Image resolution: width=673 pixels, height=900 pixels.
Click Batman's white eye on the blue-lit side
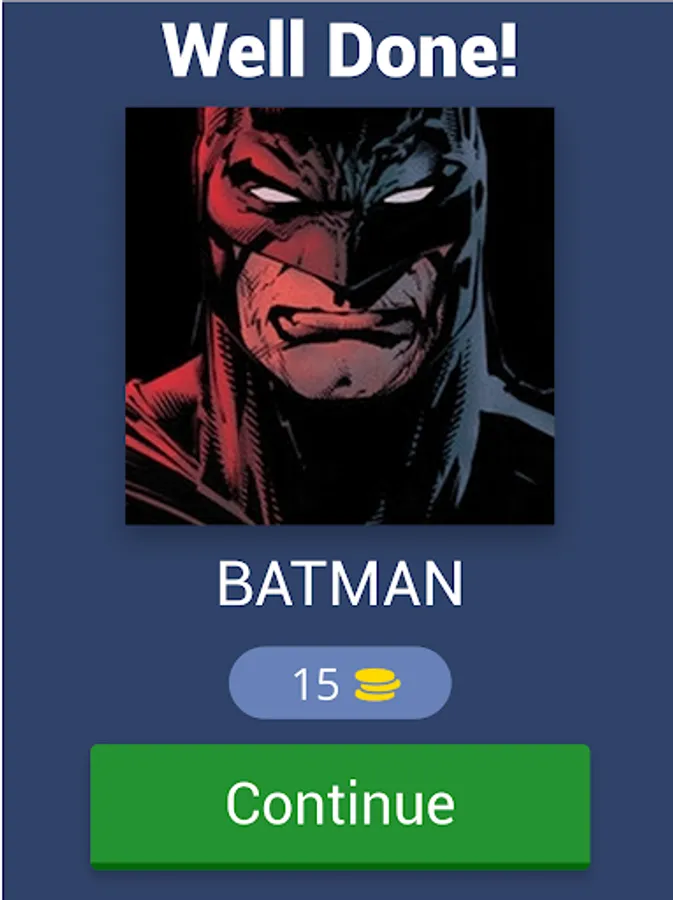[408, 195]
